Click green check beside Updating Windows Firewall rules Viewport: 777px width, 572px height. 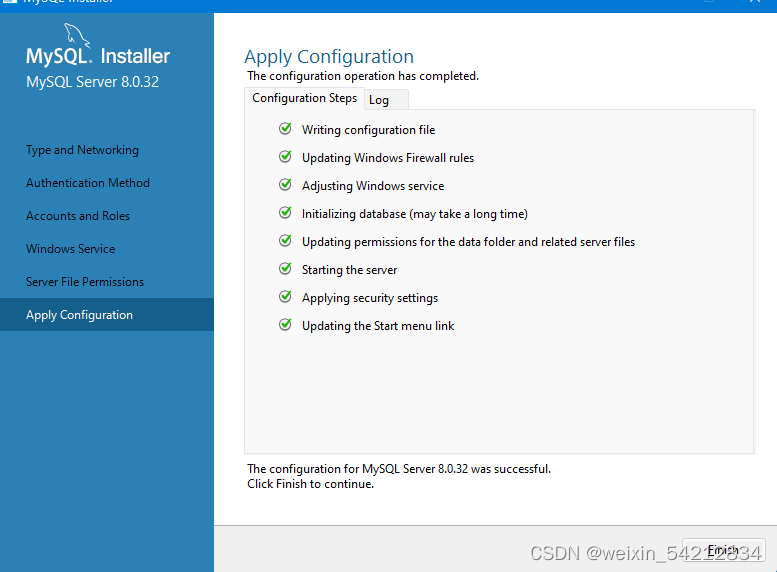coord(285,157)
